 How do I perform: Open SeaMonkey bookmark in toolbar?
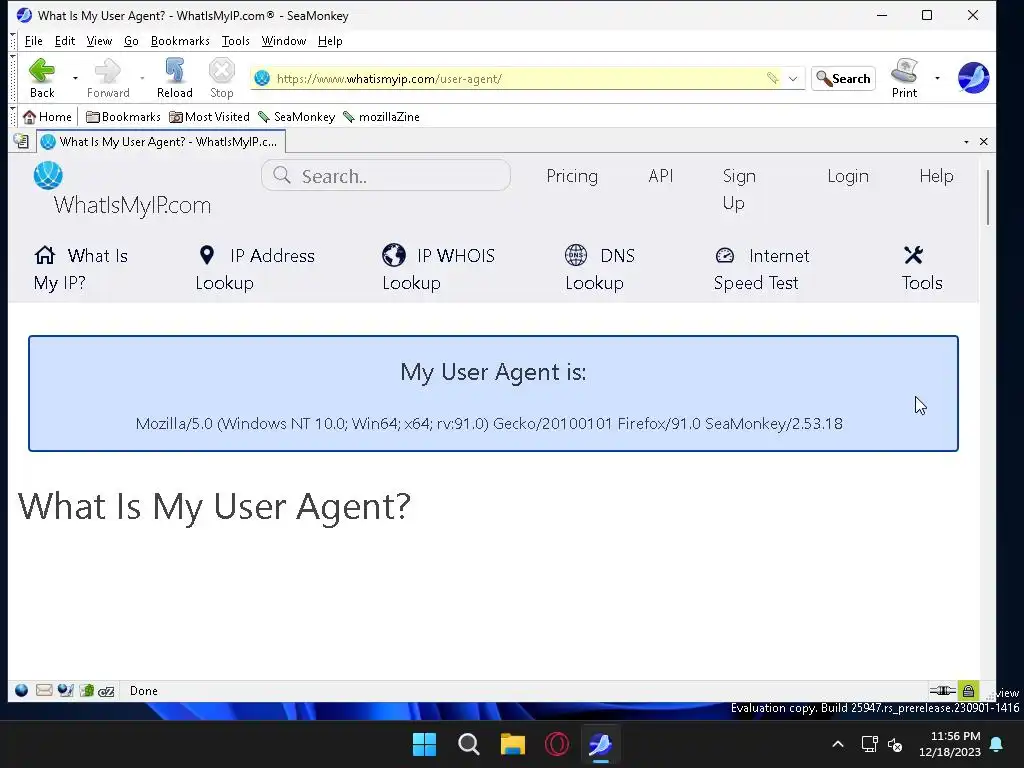[296, 117]
